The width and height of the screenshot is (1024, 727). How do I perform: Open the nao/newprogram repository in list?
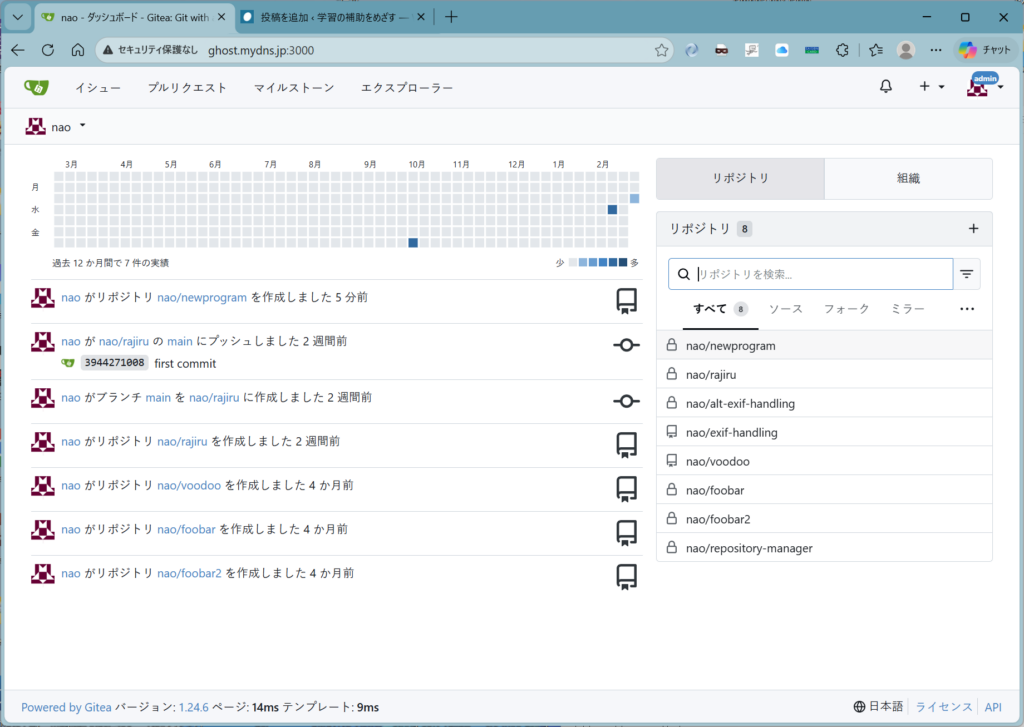click(730, 346)
